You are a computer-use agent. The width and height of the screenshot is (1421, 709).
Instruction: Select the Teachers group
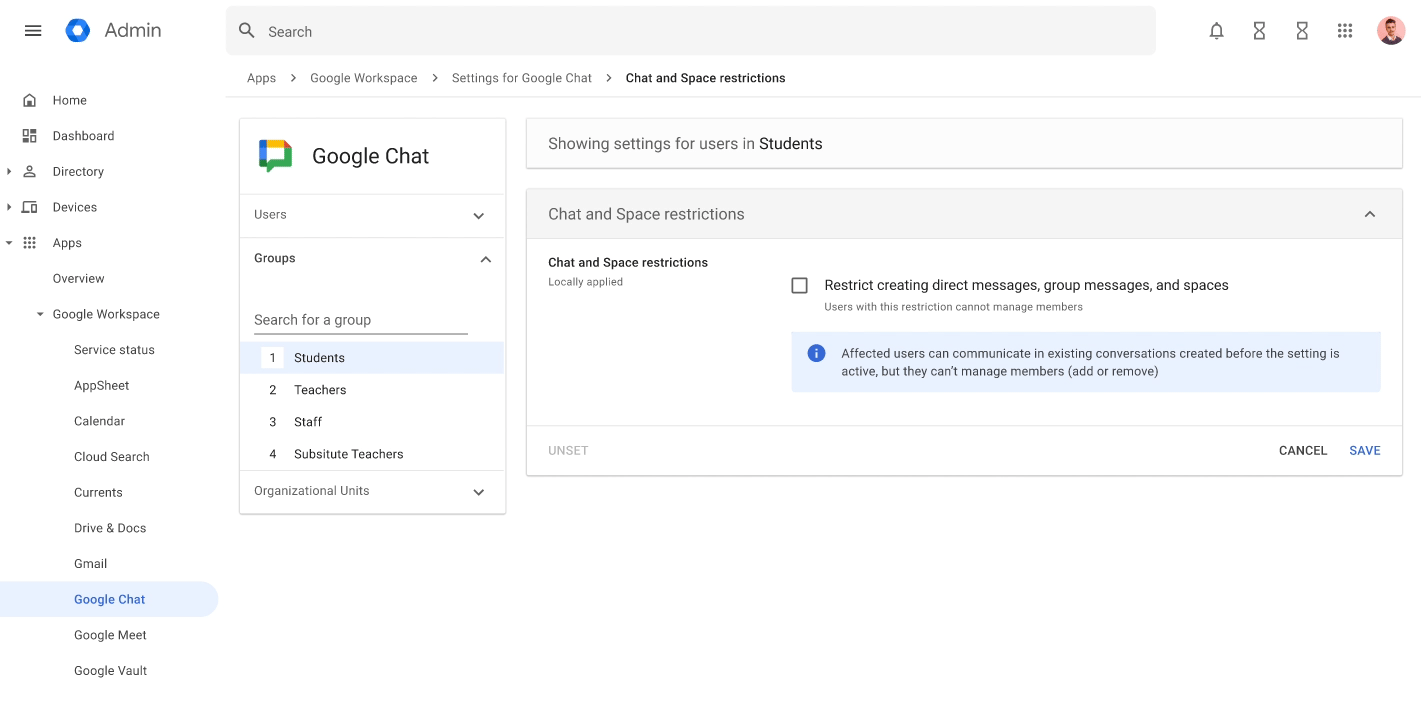pos(372,390)
